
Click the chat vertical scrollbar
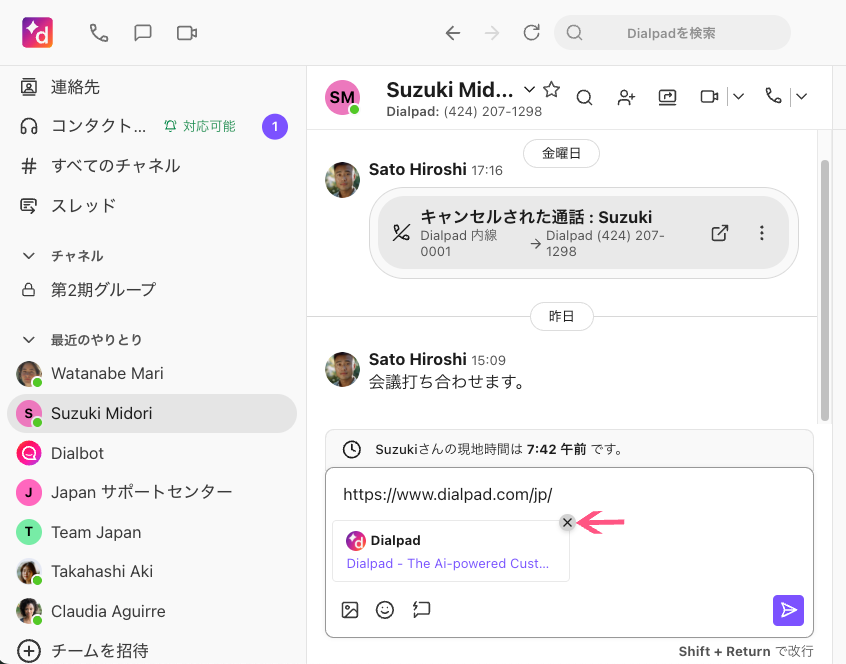[x=824, y=290]
